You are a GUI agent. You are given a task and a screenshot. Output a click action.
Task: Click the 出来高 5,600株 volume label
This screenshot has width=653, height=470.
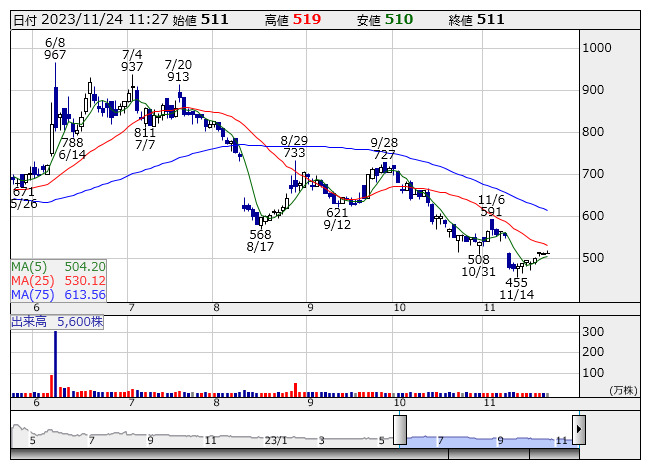click(57, 322)
